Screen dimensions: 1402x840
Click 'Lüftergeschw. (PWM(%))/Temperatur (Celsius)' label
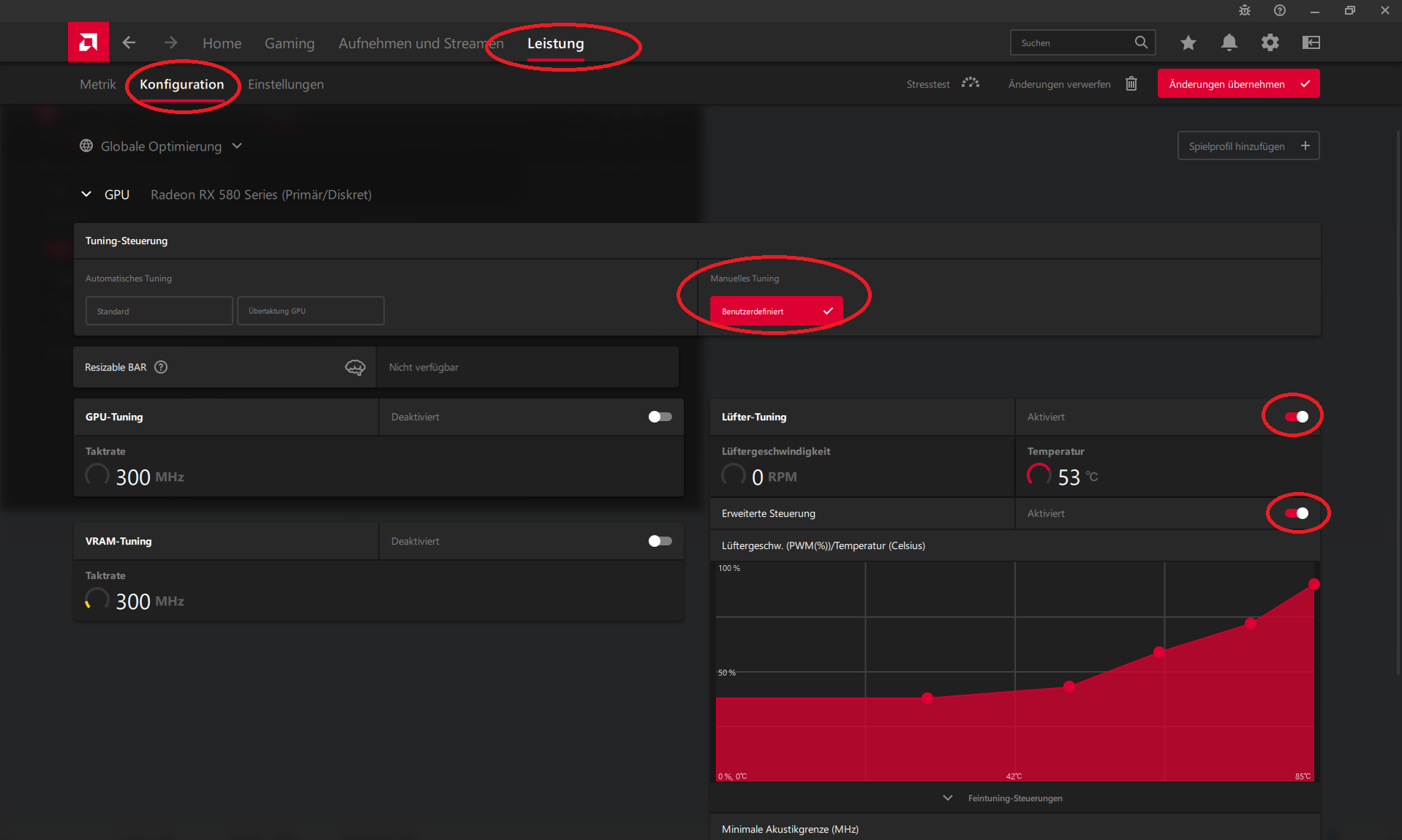pyautogui.click(x=824, y=545)
